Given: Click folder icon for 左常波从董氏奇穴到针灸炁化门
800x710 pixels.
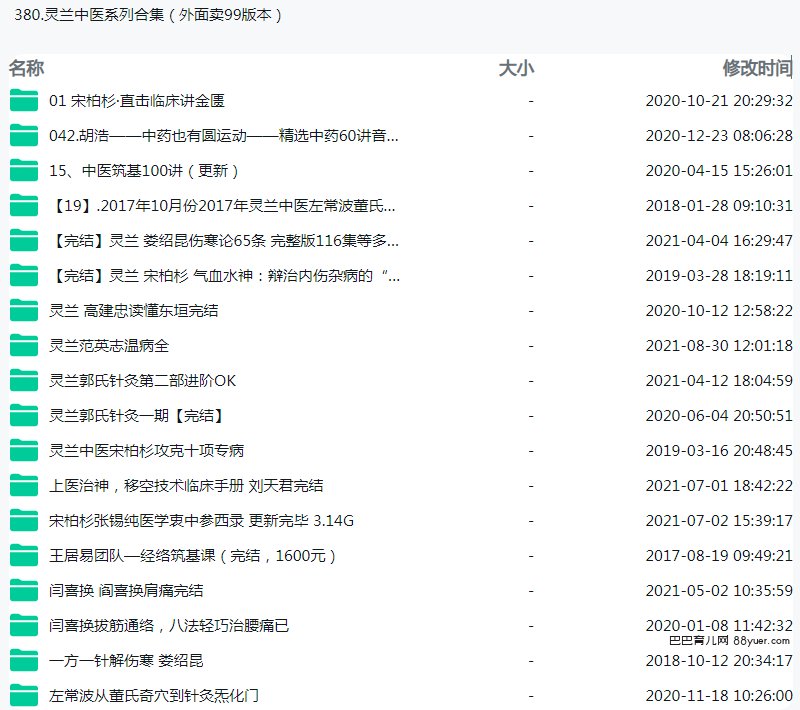Looking at the screenshot, I should click(x=24, y=696).
